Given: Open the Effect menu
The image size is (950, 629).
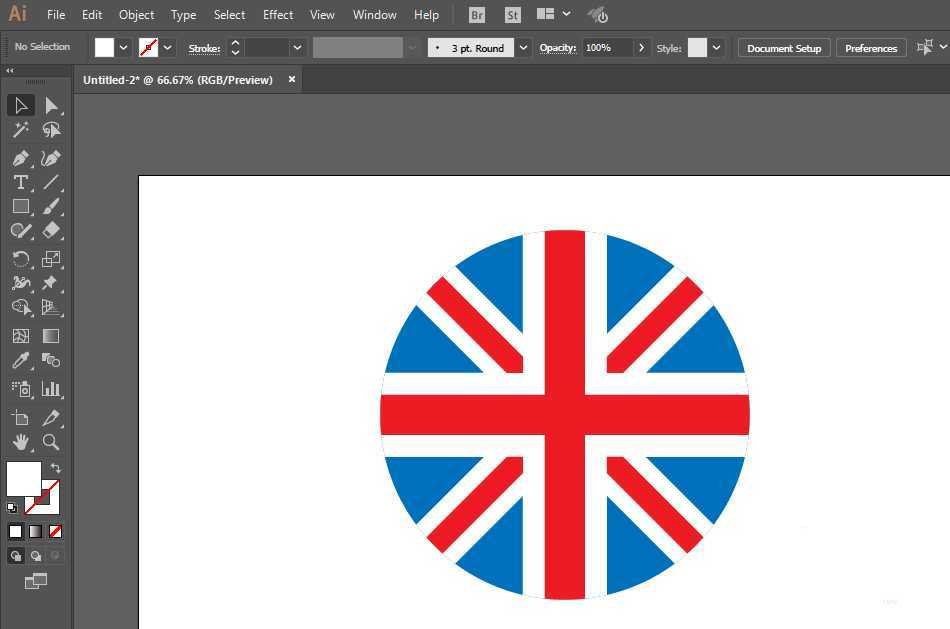Looking at the screenshot, I should click(x=278, y=15).
